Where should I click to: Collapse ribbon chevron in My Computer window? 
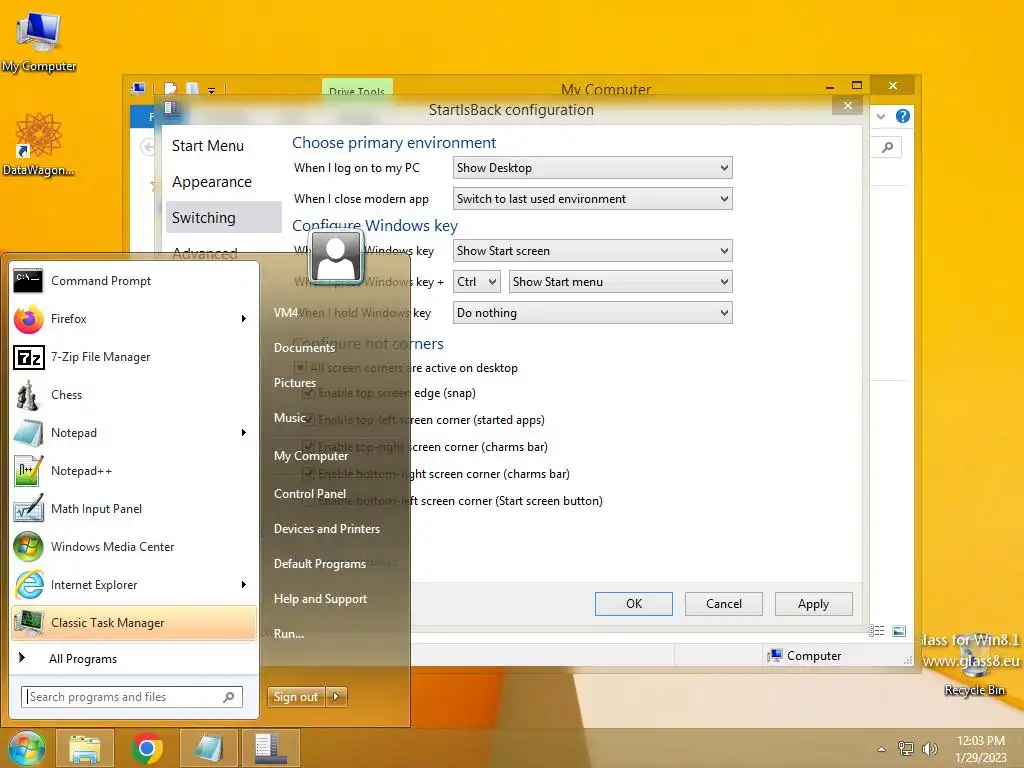[881, 116]
